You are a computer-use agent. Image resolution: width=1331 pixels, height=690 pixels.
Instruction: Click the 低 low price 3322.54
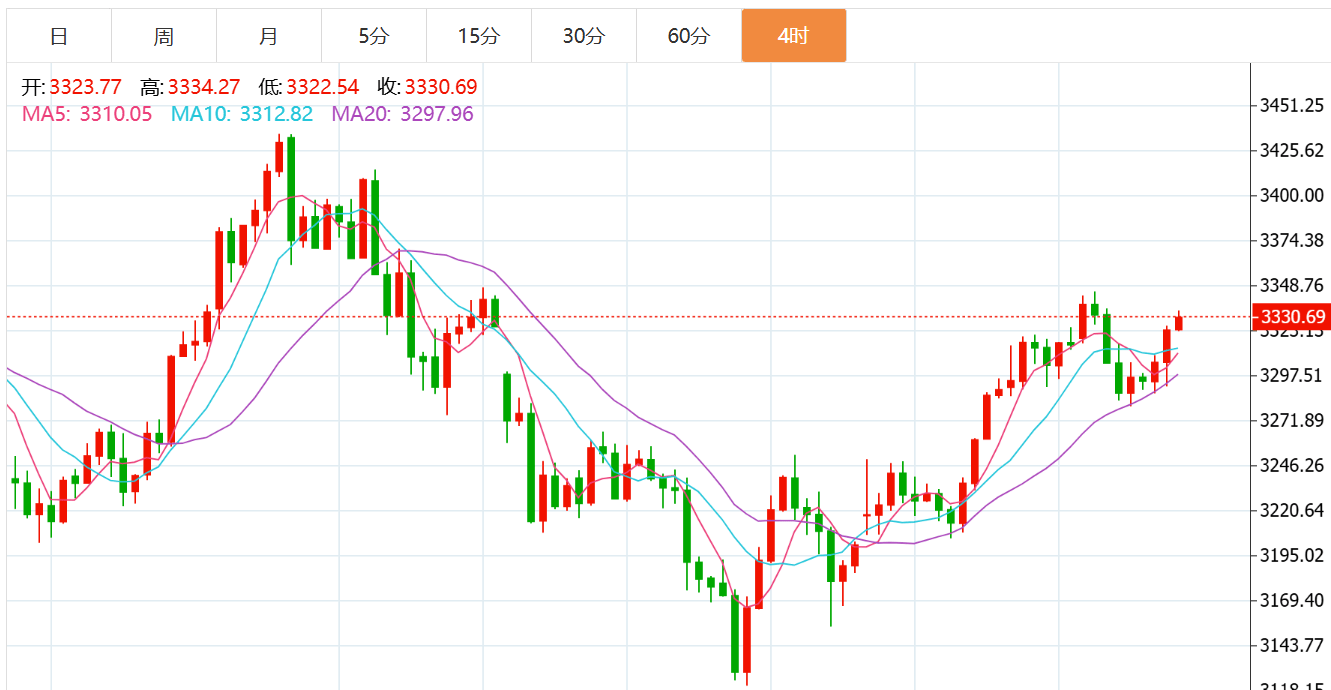pyautogui.click(x=322, y=87)
